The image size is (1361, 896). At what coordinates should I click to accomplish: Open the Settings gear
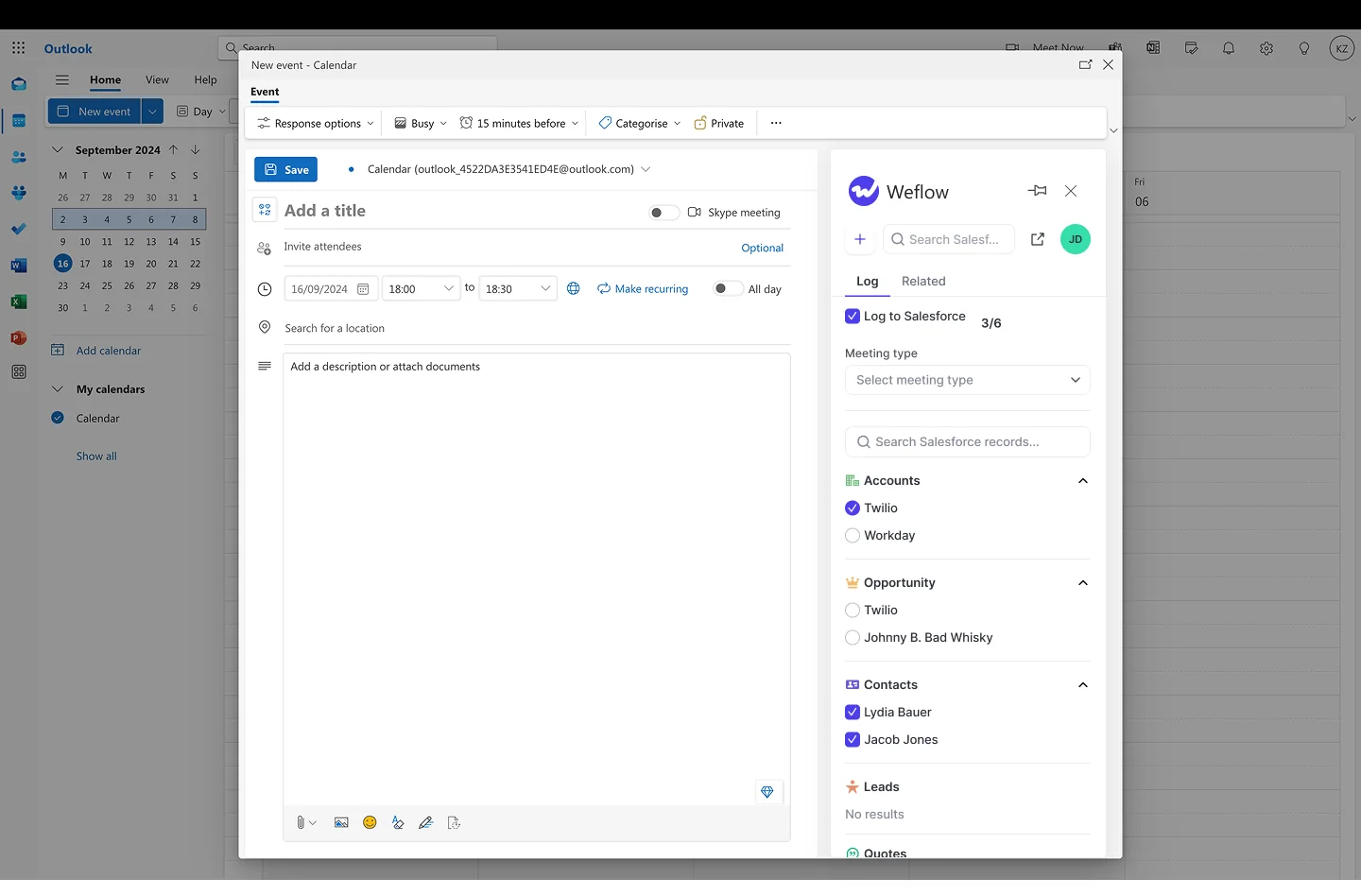click(x=1266, y=48)
